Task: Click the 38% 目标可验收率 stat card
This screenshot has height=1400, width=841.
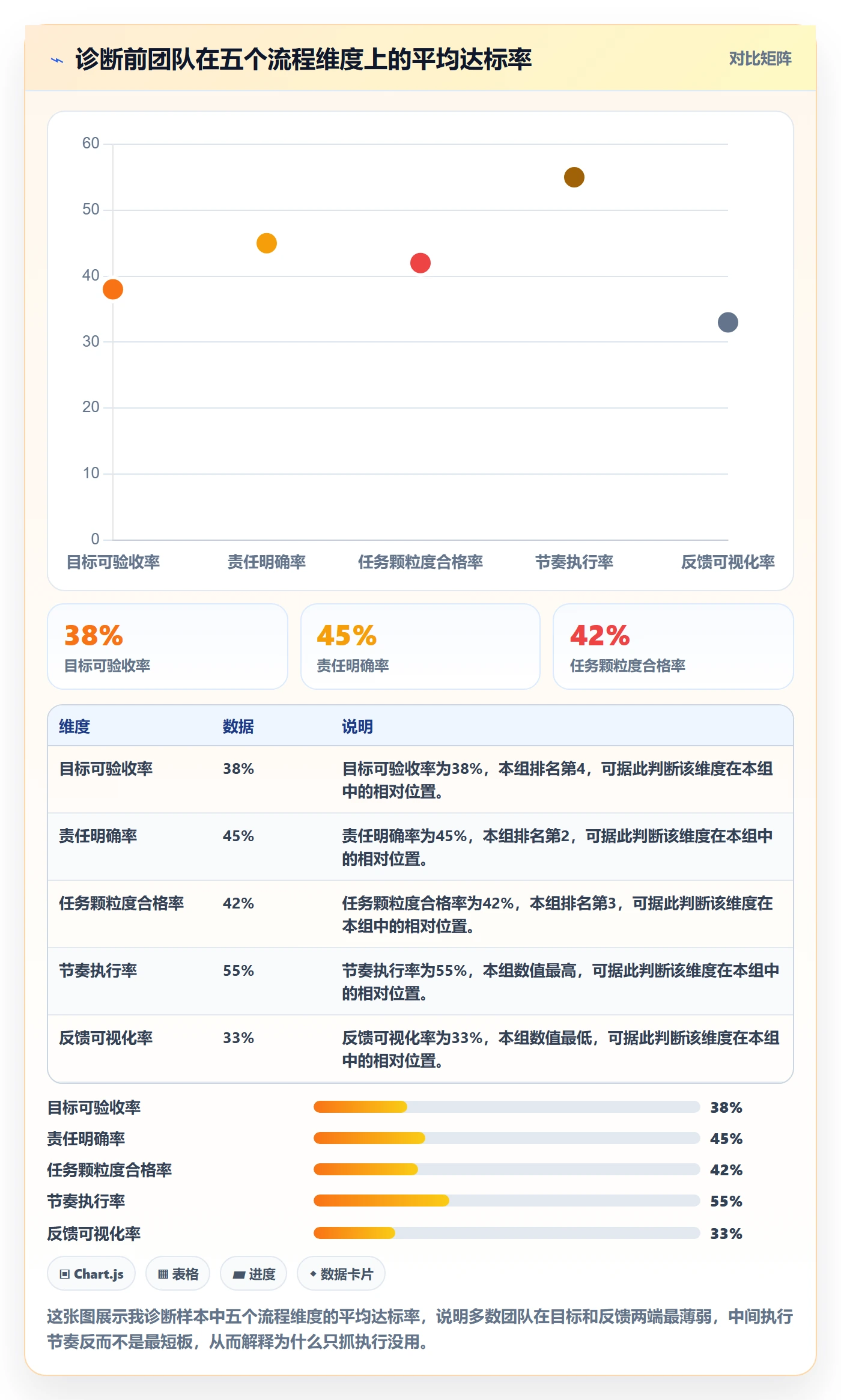Action: coord(168,647)
